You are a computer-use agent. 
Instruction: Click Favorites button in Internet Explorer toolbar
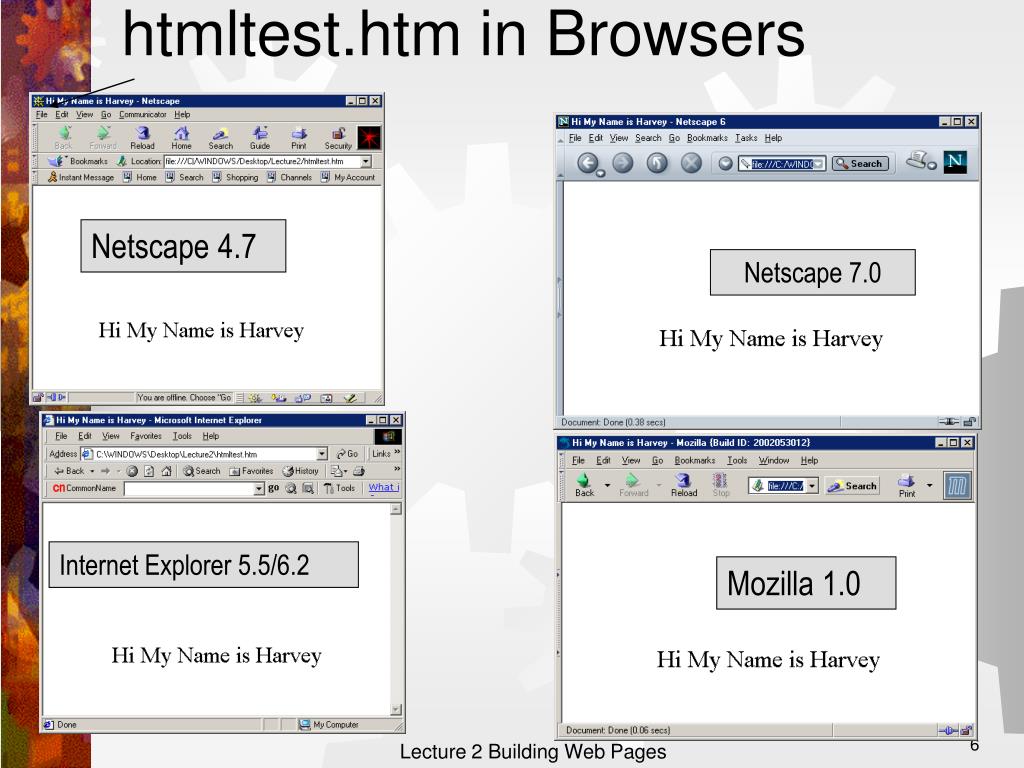pos(251,471)
